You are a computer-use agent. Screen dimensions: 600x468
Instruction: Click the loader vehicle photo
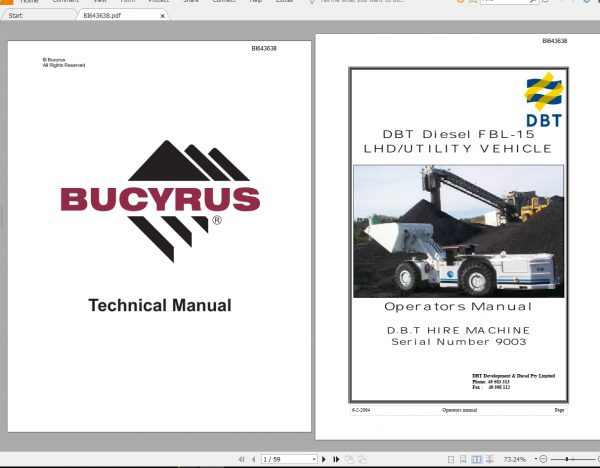458,231
